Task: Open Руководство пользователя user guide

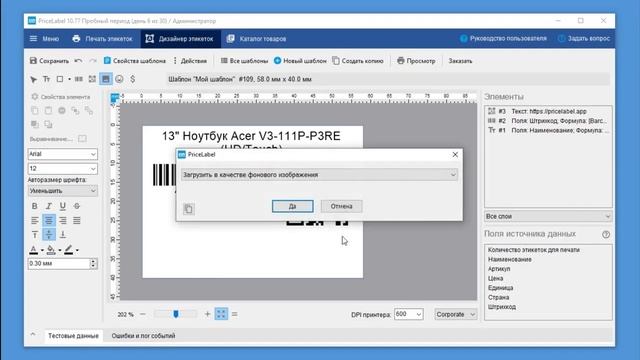Action: click(503, 38)
